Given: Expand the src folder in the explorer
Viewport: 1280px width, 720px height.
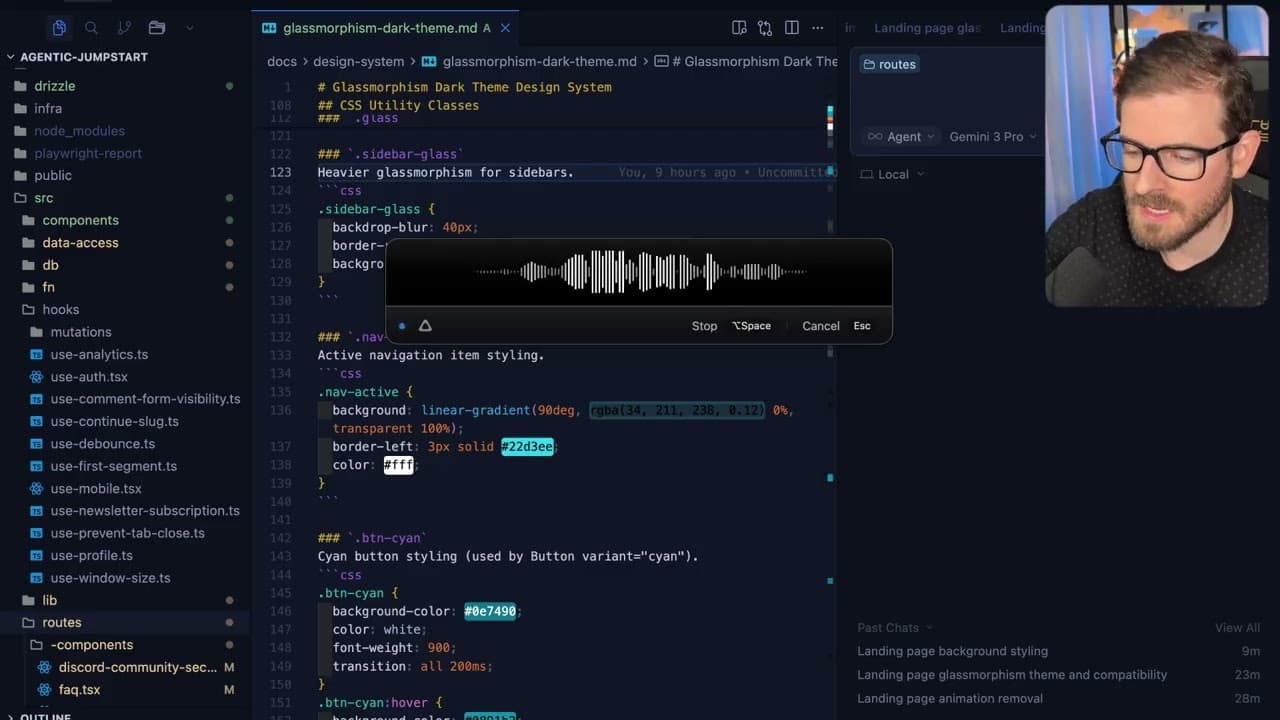Looking at the screenshot, I should 42,197.
